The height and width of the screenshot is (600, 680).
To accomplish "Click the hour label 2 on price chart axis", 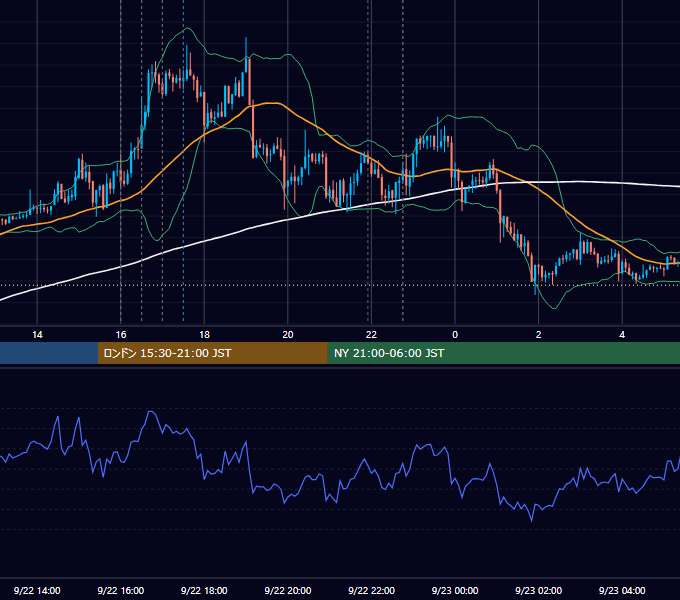I will tap(539, 335).
